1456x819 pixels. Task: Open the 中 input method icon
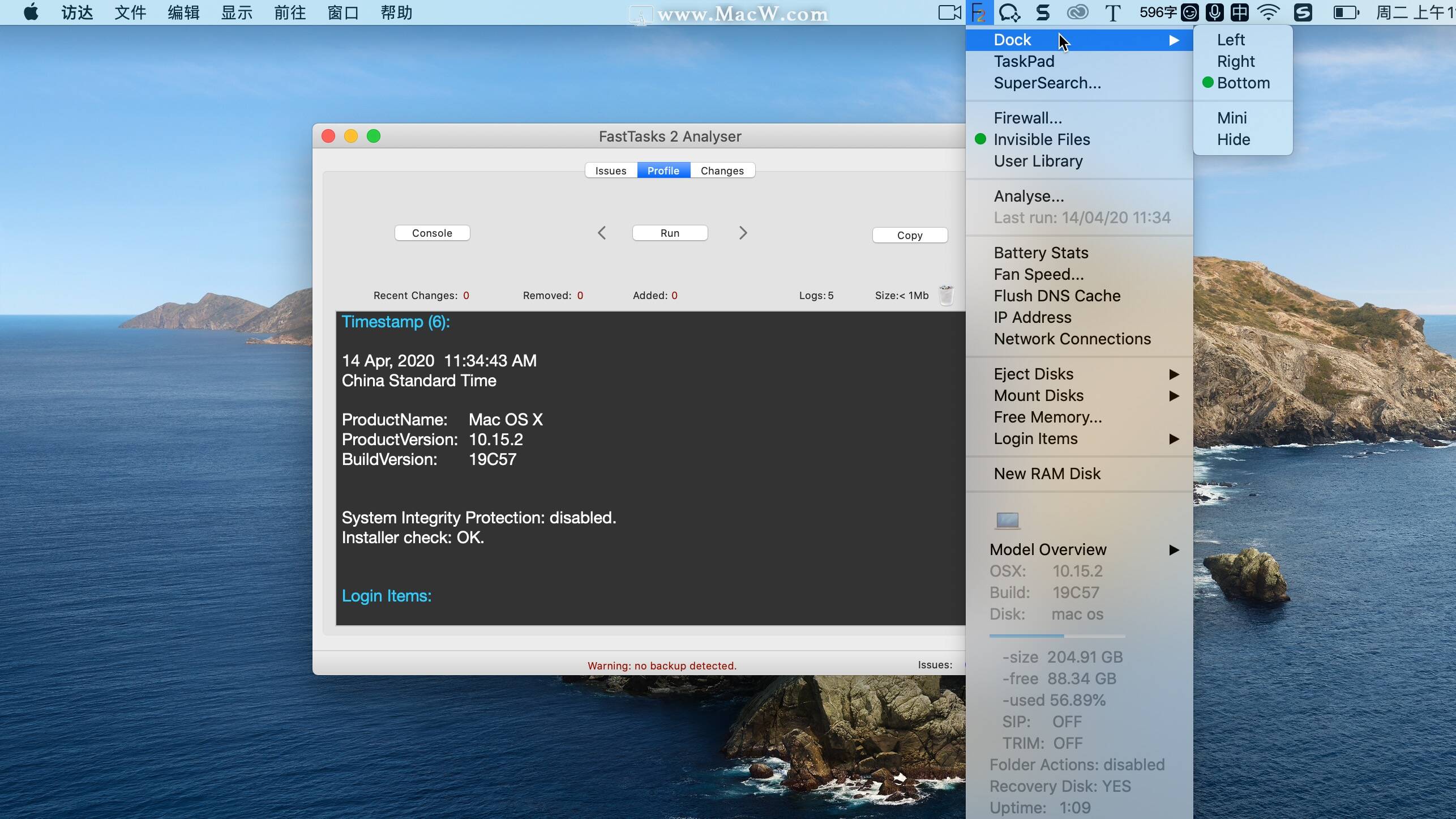(1239, 12)
